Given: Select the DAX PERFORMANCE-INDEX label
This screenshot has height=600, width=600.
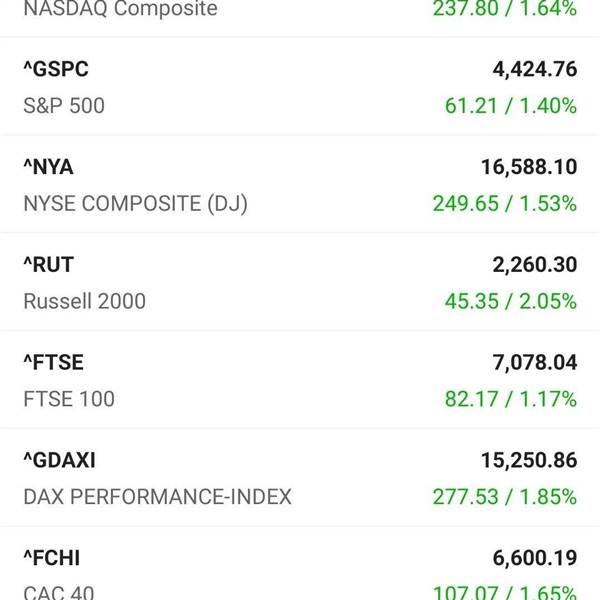Looking at the screenshot, I should tap(157, 497).
